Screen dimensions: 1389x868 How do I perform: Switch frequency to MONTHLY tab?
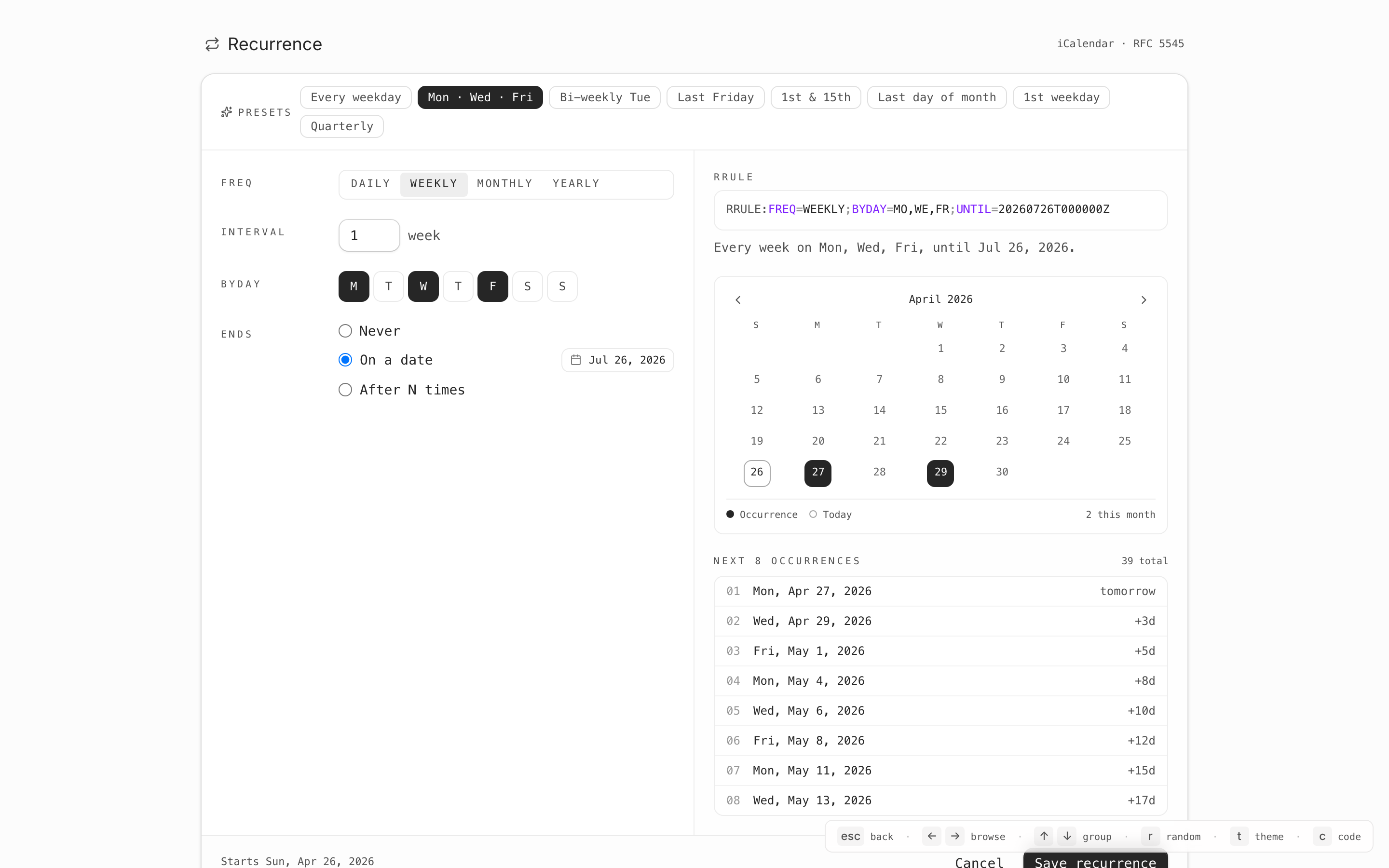click(504, 184)
